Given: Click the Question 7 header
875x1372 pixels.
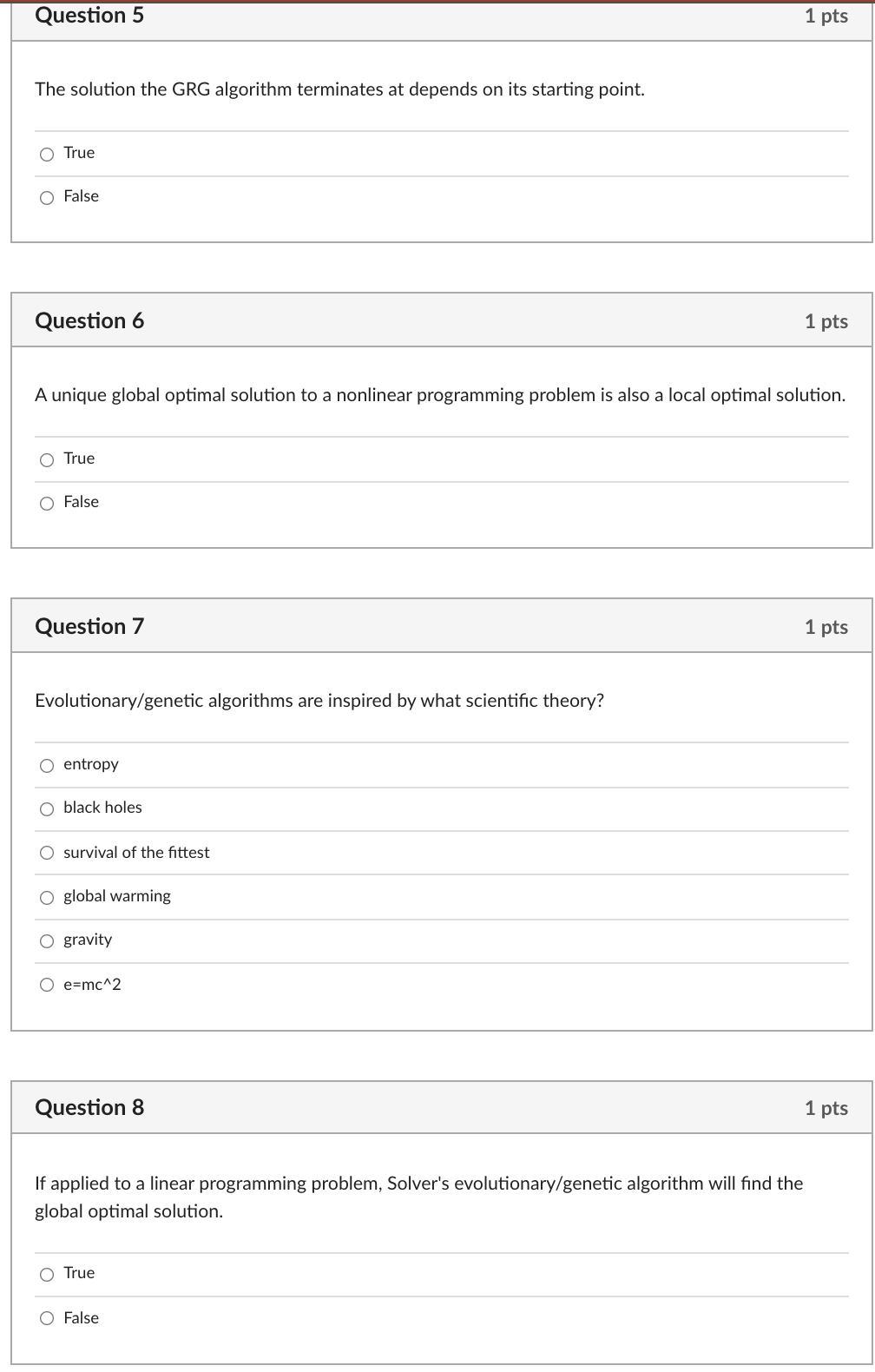Looking at the screenshot, I should [89, 626].
